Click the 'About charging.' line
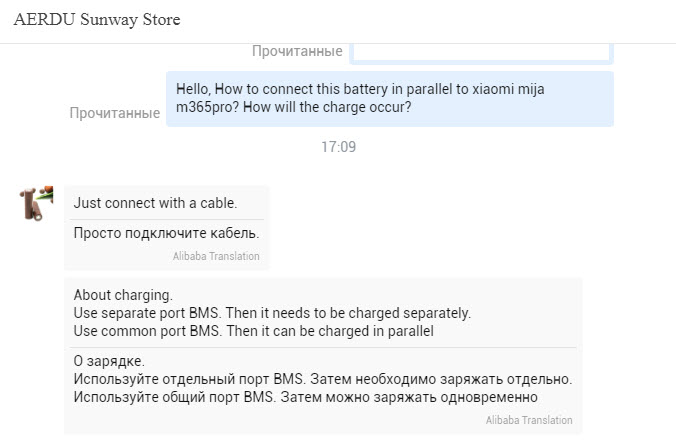The image size is (676, 440). pyautogui.click(x=123, y=295)
